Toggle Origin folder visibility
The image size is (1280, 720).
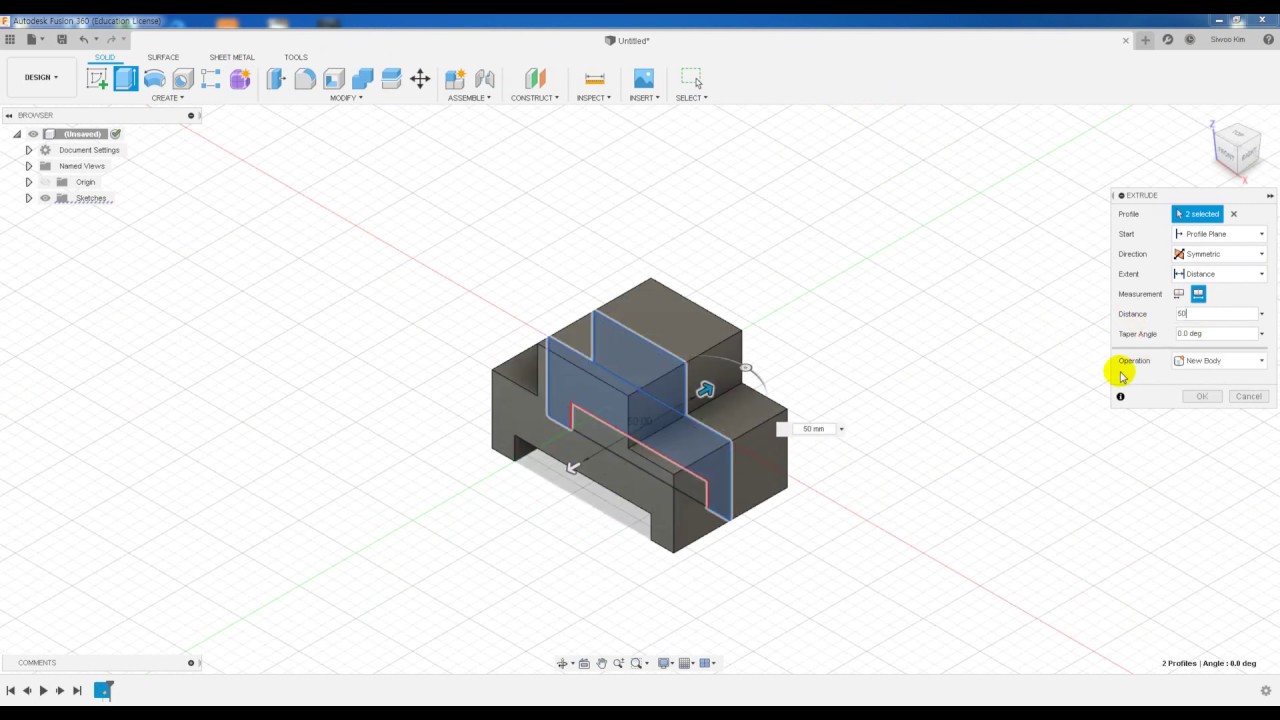pyautogui.click(x=45, y=182)
